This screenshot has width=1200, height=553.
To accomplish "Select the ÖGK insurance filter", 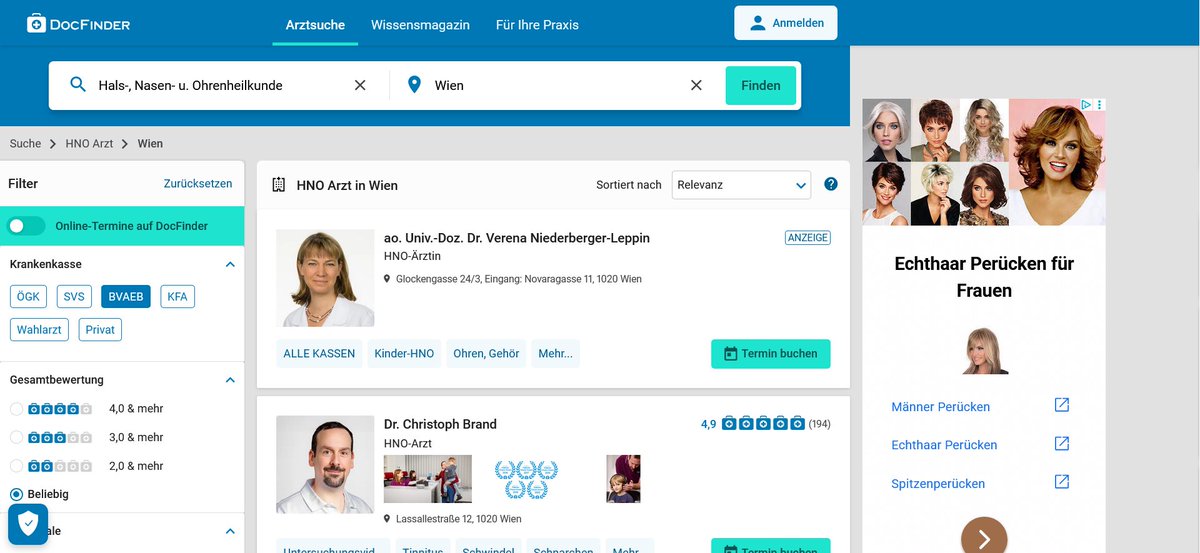I will (x=30, y=297).
